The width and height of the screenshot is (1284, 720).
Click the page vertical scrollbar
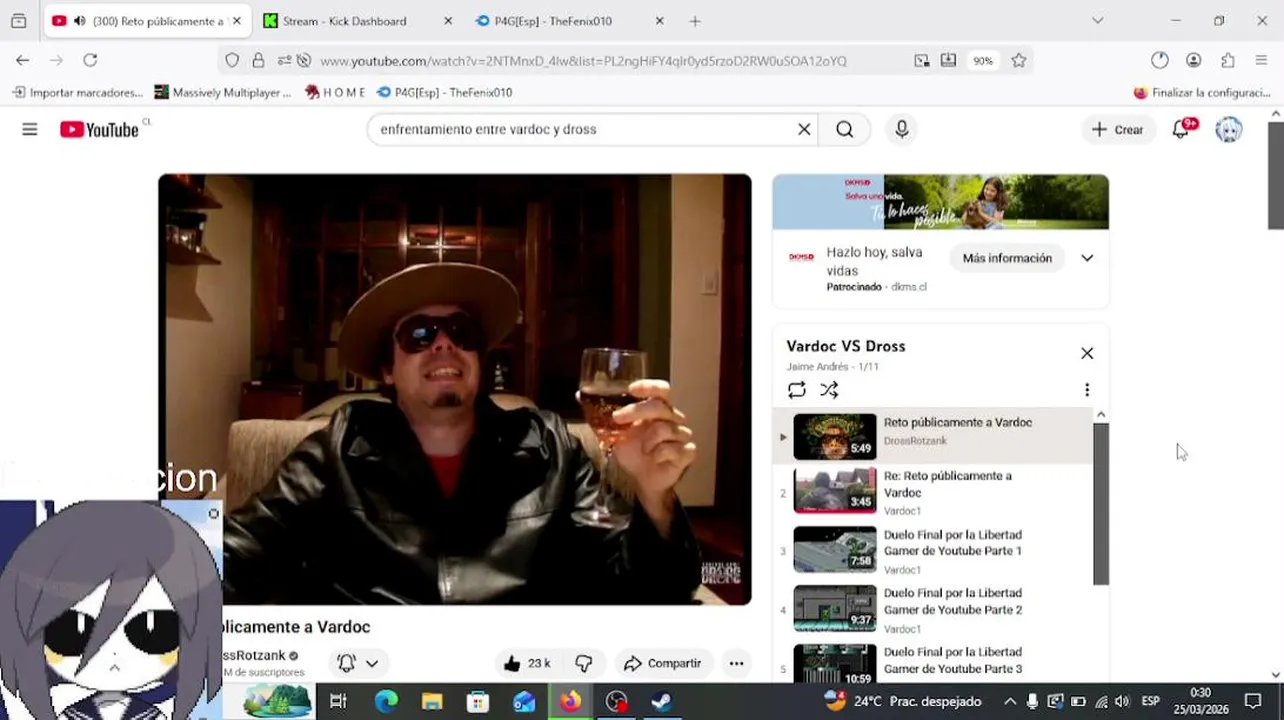[x=1275, y=175]
